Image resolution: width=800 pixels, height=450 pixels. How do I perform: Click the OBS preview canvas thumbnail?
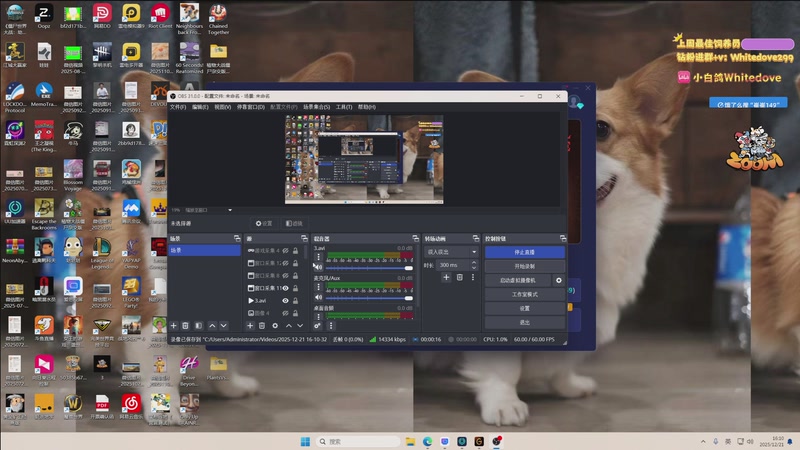pos(364,159)
